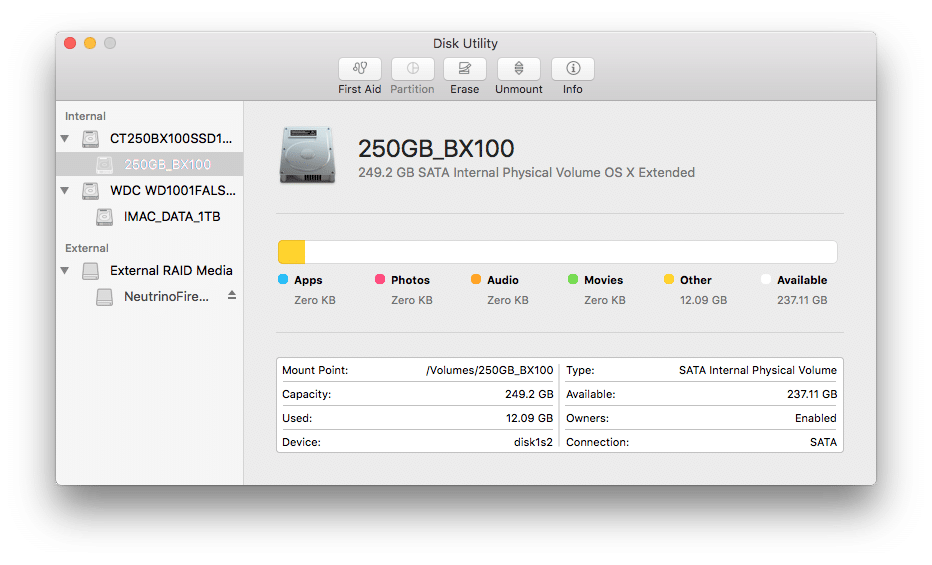Collapse the External RAID Media tree
This screenshot has width=932, height=565.
[65, 271]
